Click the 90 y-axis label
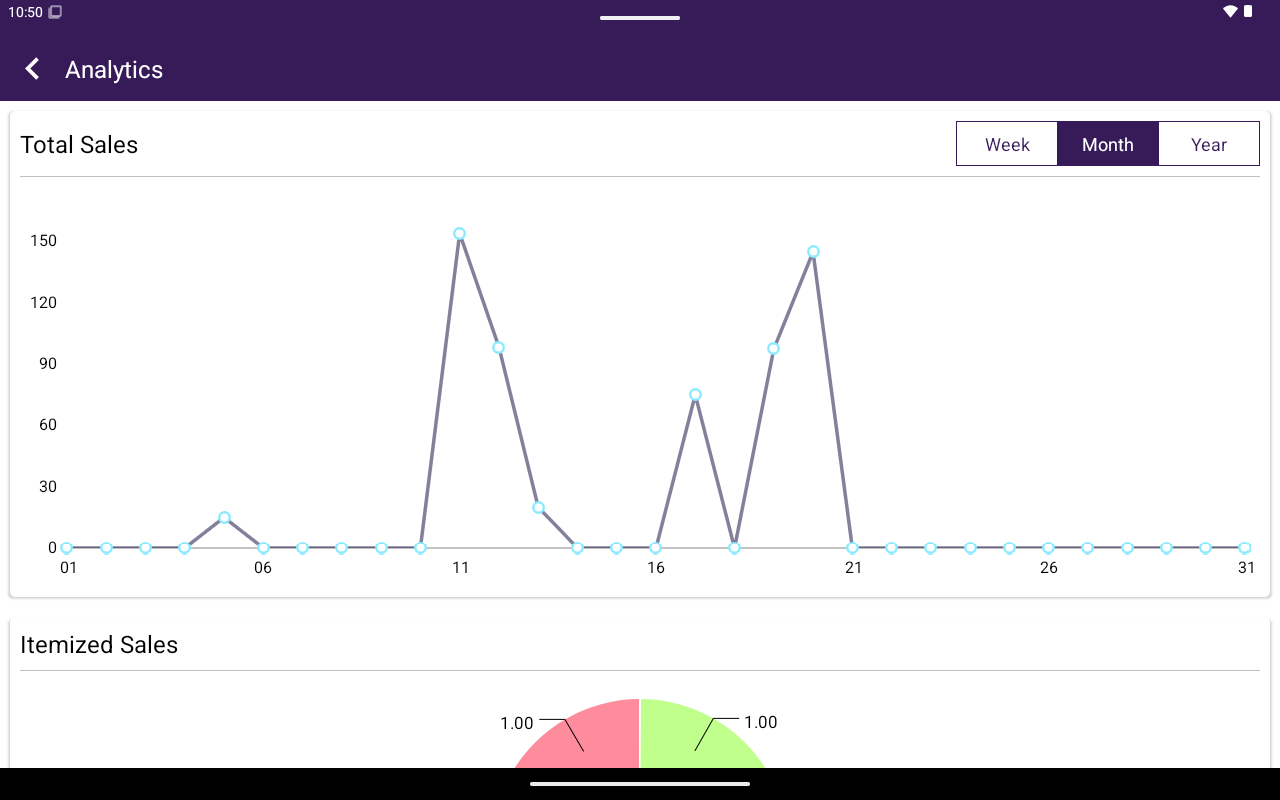1280x800 pixels. (48, 364)
